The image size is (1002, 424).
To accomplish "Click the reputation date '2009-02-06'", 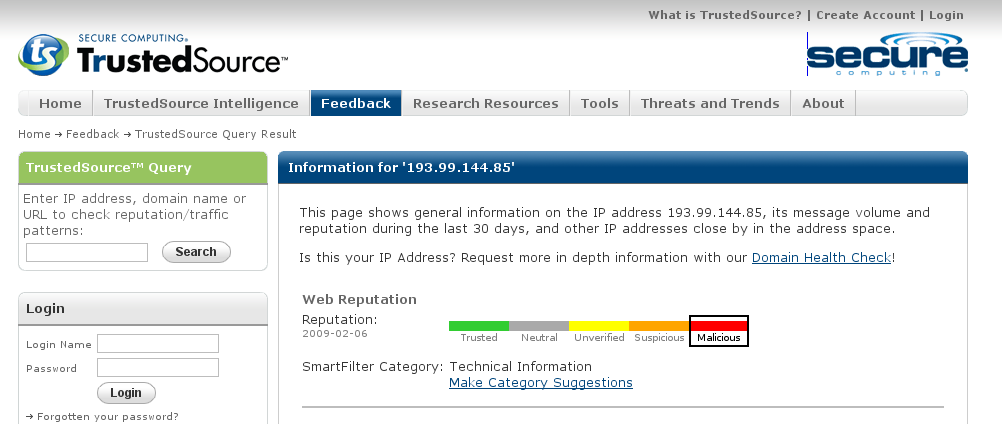I will click(x=335, y=333).
